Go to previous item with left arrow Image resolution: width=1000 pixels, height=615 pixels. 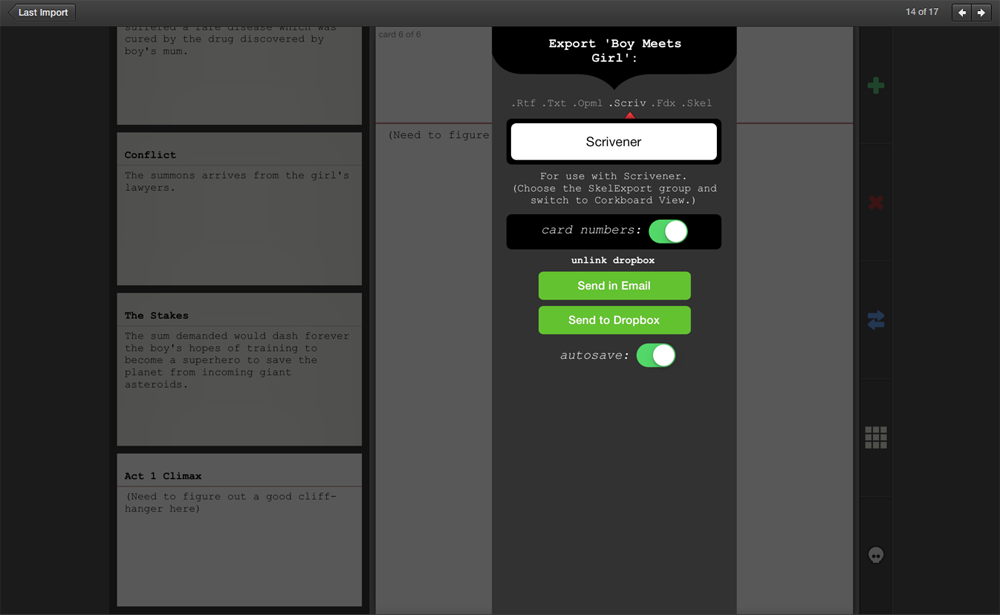pos(962,13)
